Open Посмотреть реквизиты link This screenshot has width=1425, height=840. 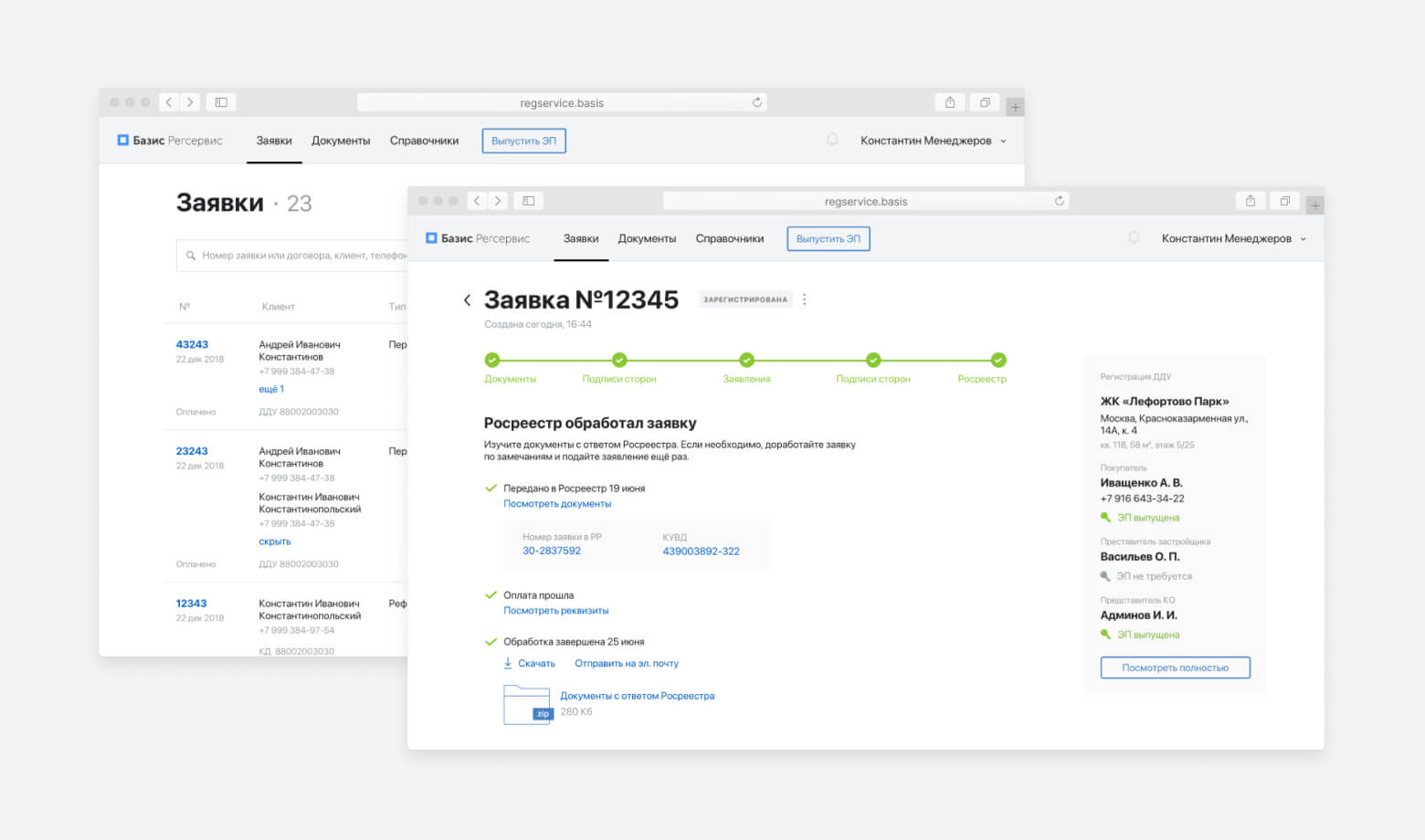(556, 611)
